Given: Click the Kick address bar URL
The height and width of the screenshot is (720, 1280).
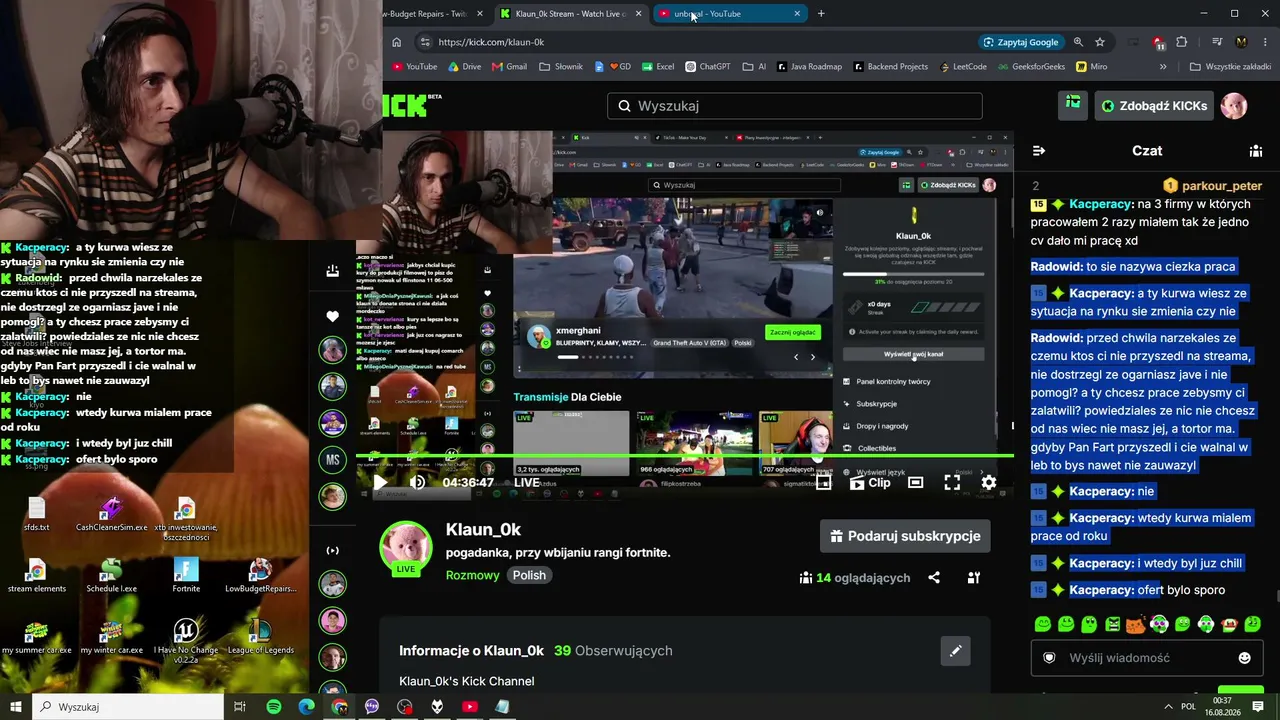Looking at the screenshot, I should [x=491, y=42].
